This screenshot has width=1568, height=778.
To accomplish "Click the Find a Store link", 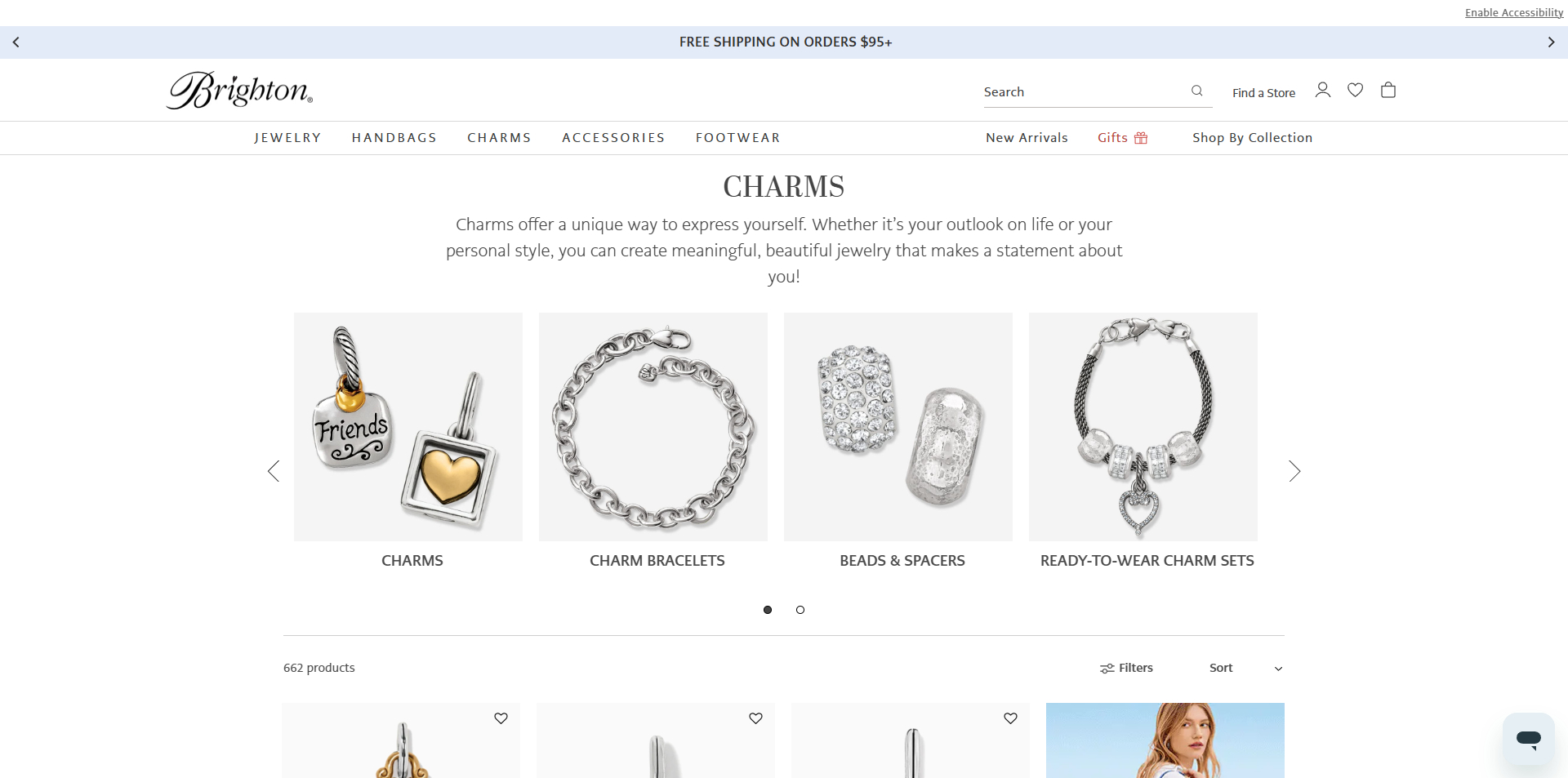I will pyautogui.click(x=1263, y=93).
